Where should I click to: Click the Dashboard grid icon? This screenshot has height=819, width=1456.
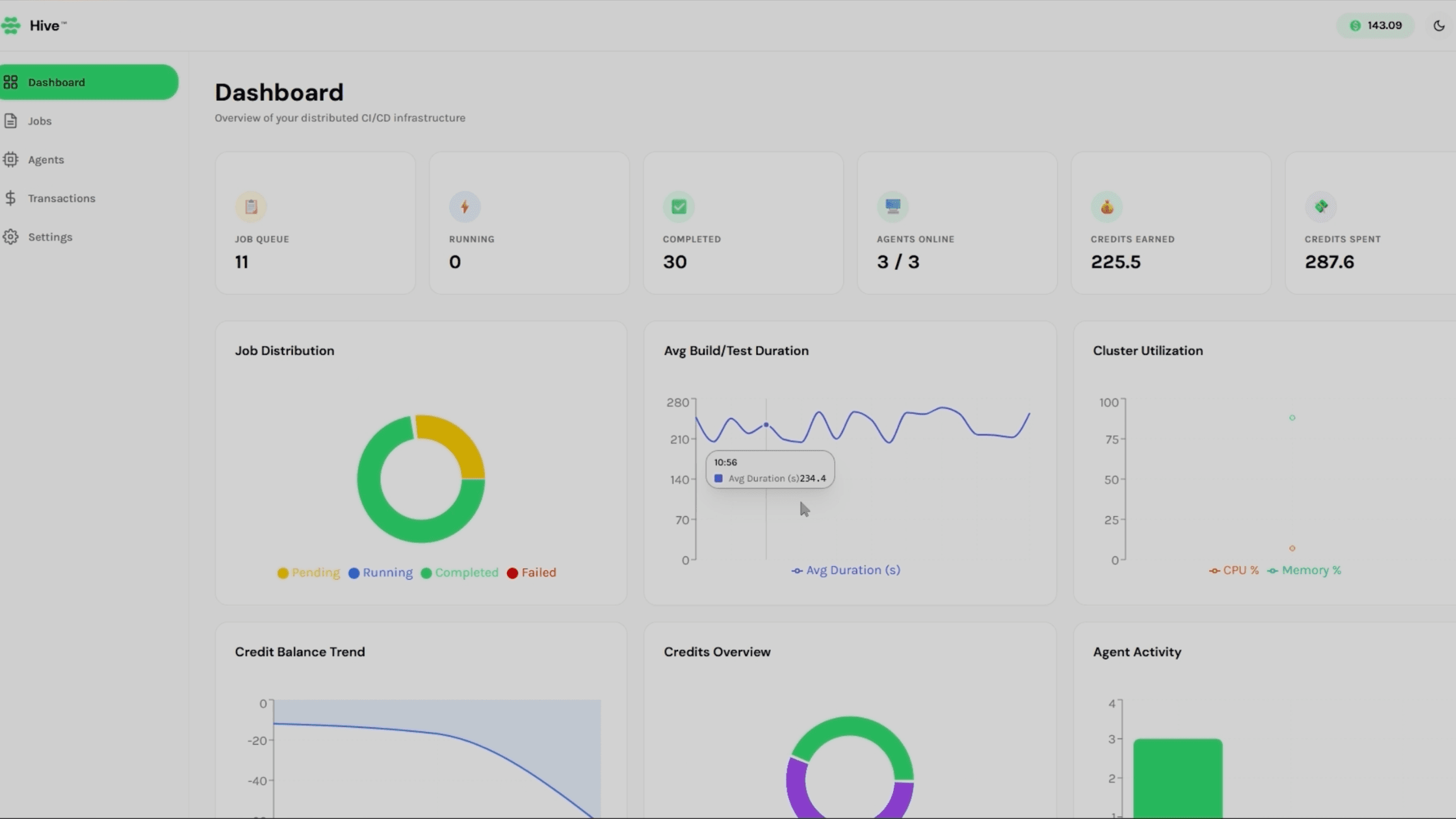[10, 82]
